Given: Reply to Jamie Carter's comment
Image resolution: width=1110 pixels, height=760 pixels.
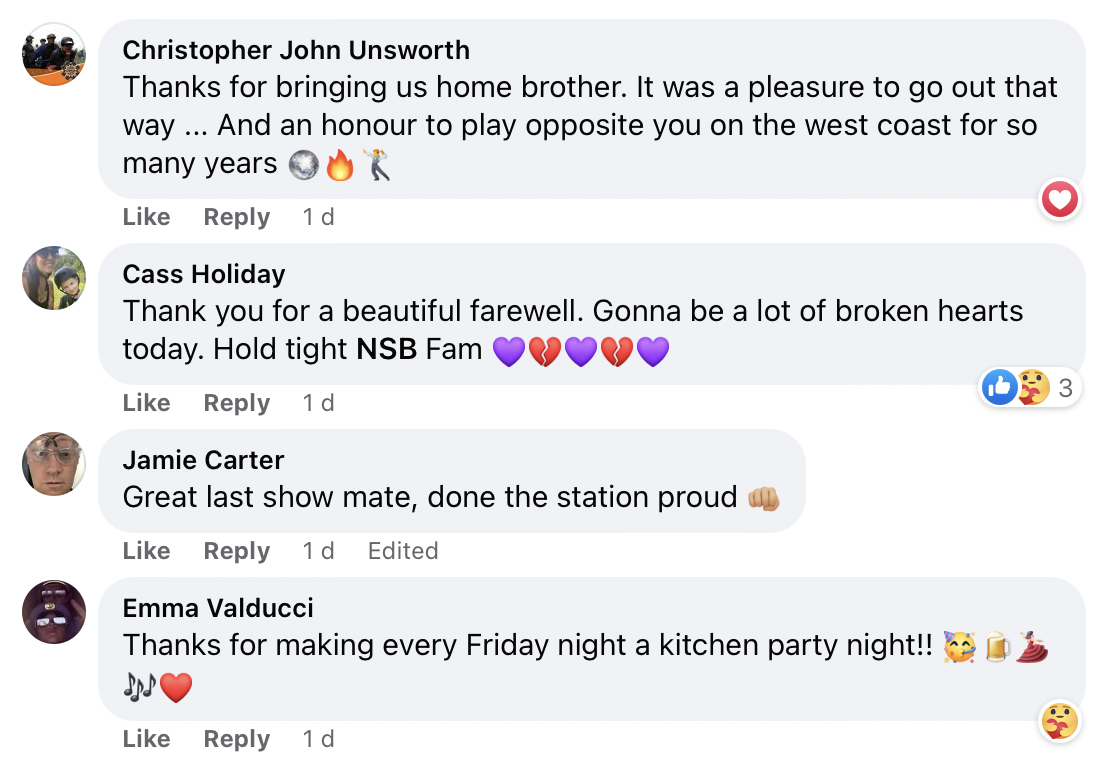Looking at the screenshot, I should (236, 551).
